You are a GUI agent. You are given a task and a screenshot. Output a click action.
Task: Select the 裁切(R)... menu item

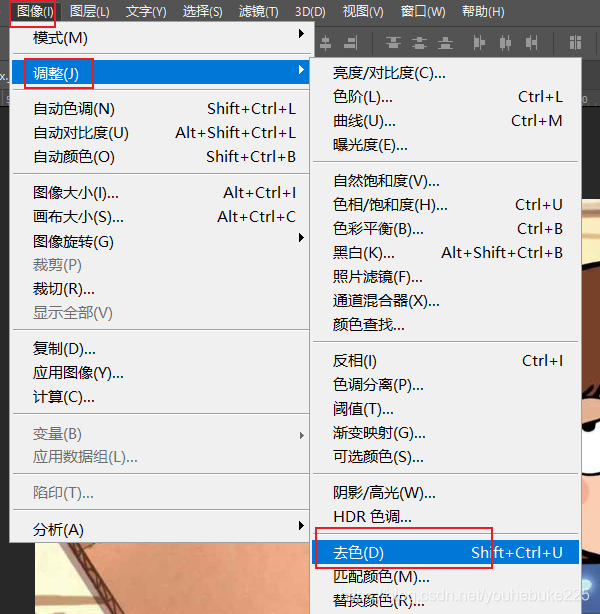coord(161,289)
